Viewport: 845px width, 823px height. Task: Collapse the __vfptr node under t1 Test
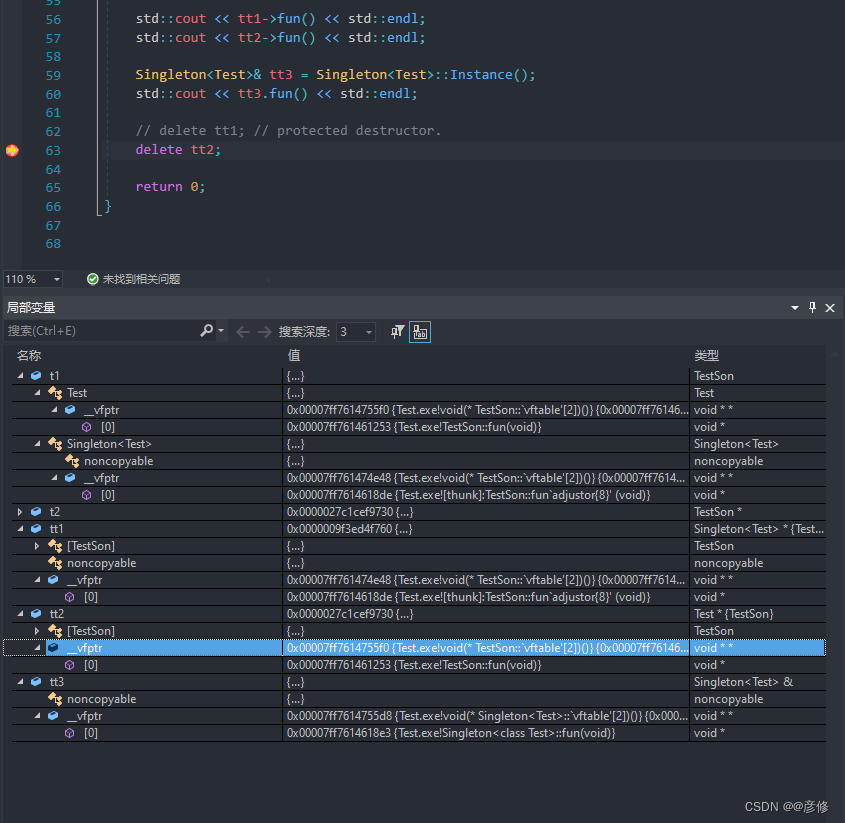(x=54, y=410)
